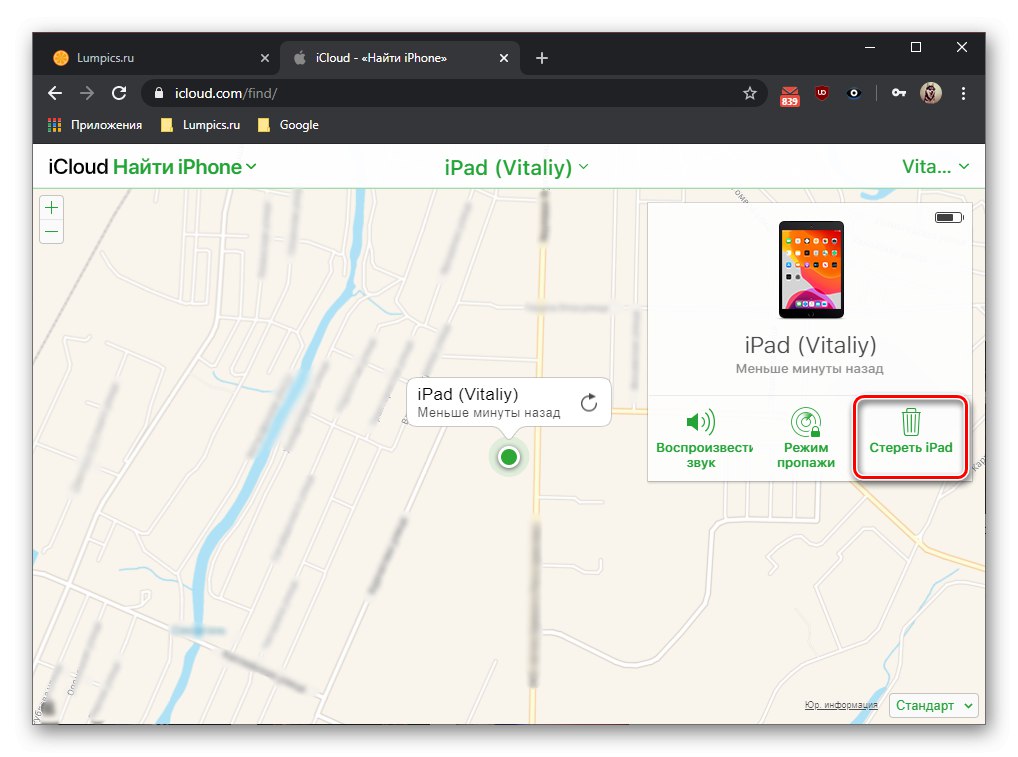This screenshot has height=757, width=1018.
Task: Bookmark this page with the star
Action: pyautogui.click(x=750, y=93)
